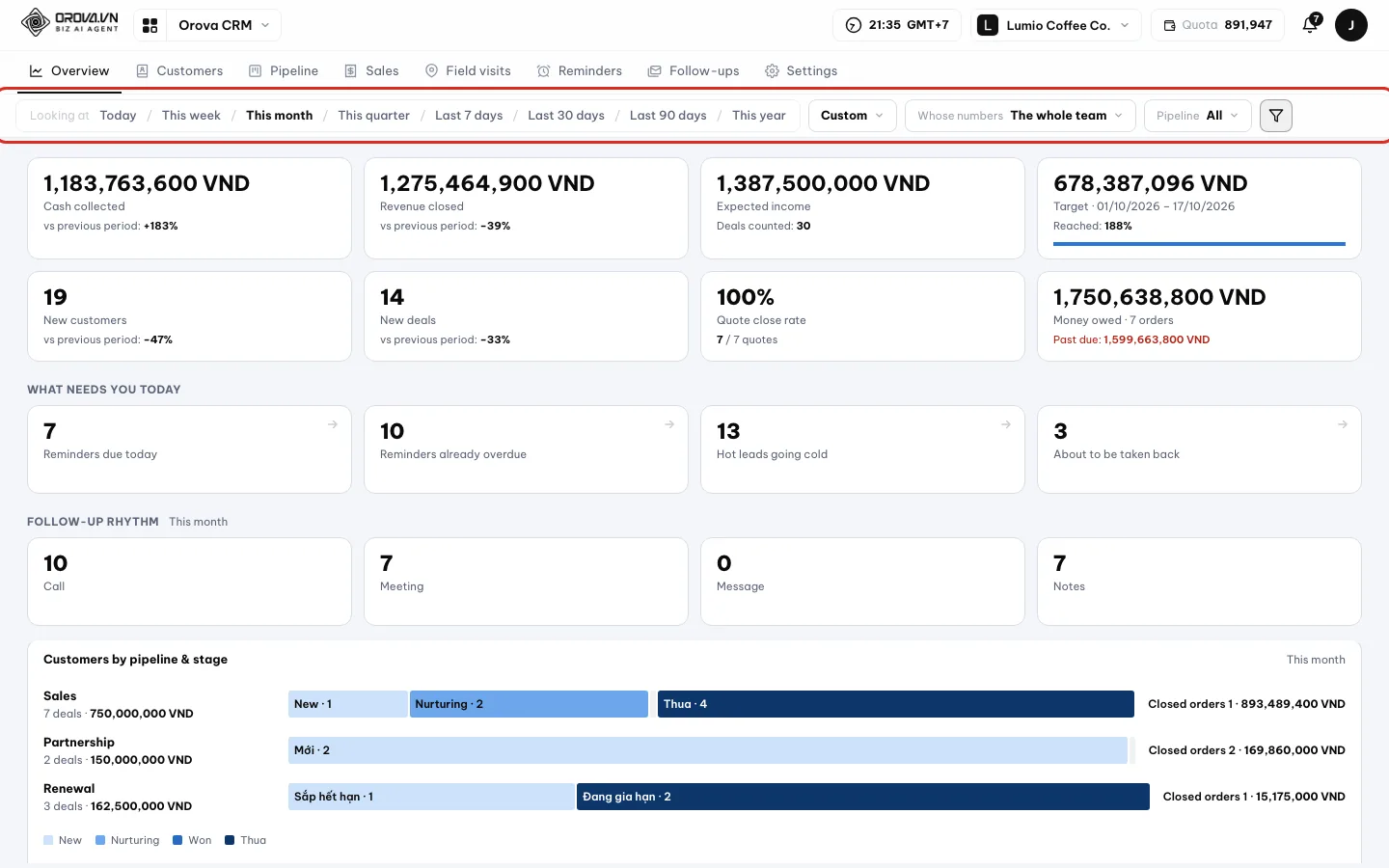Select the This quarter period filter

click(373, 116)
